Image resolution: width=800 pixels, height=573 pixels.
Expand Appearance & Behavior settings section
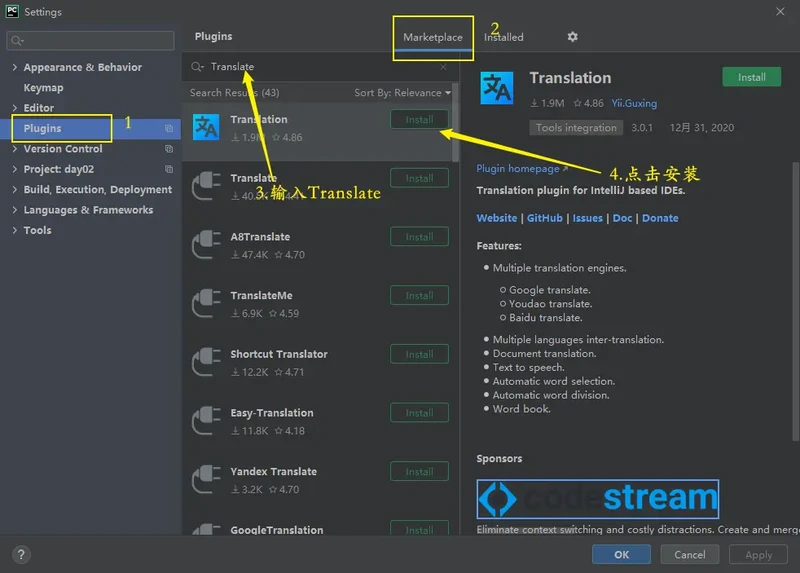[x=14, y=68]
